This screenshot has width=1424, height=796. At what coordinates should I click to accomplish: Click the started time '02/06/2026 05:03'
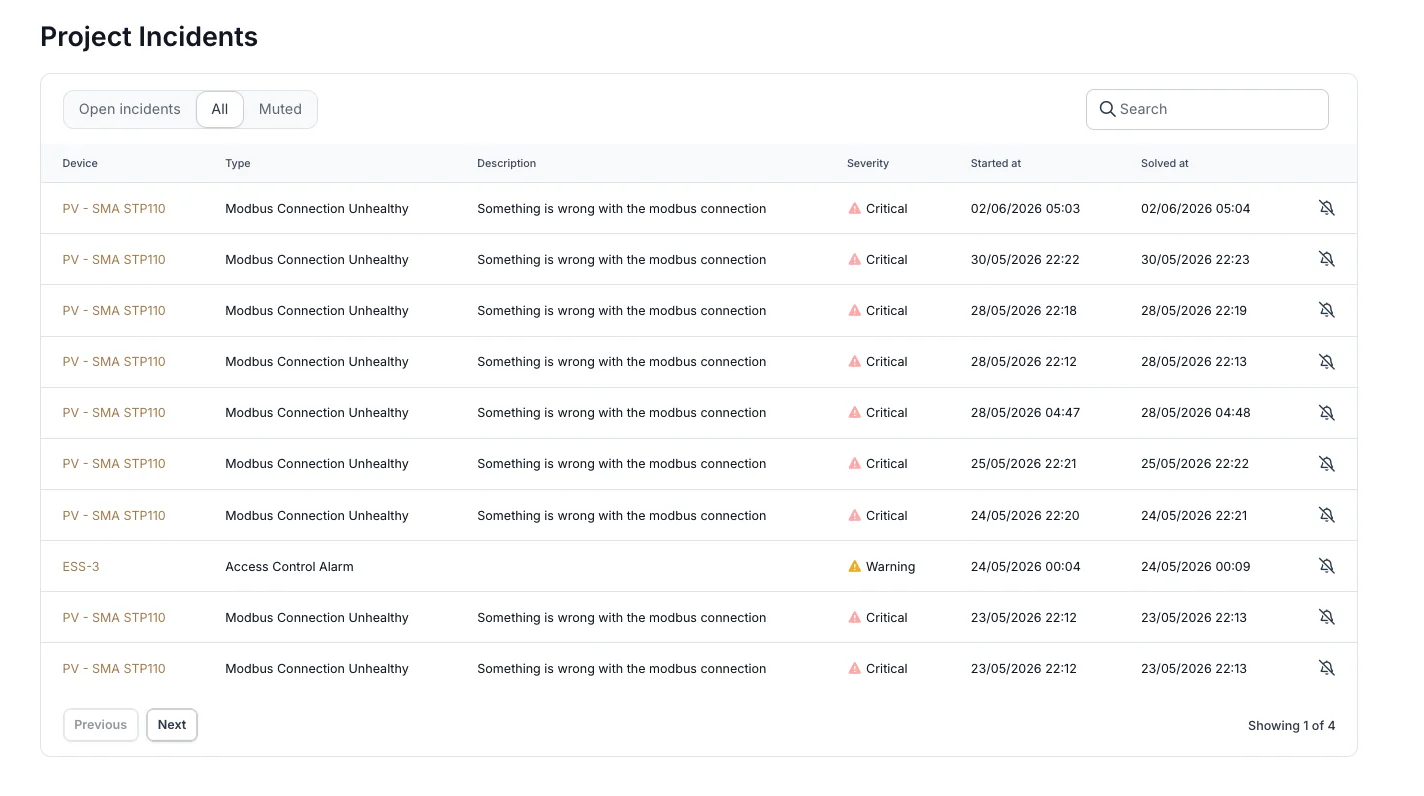point(1025,208)
